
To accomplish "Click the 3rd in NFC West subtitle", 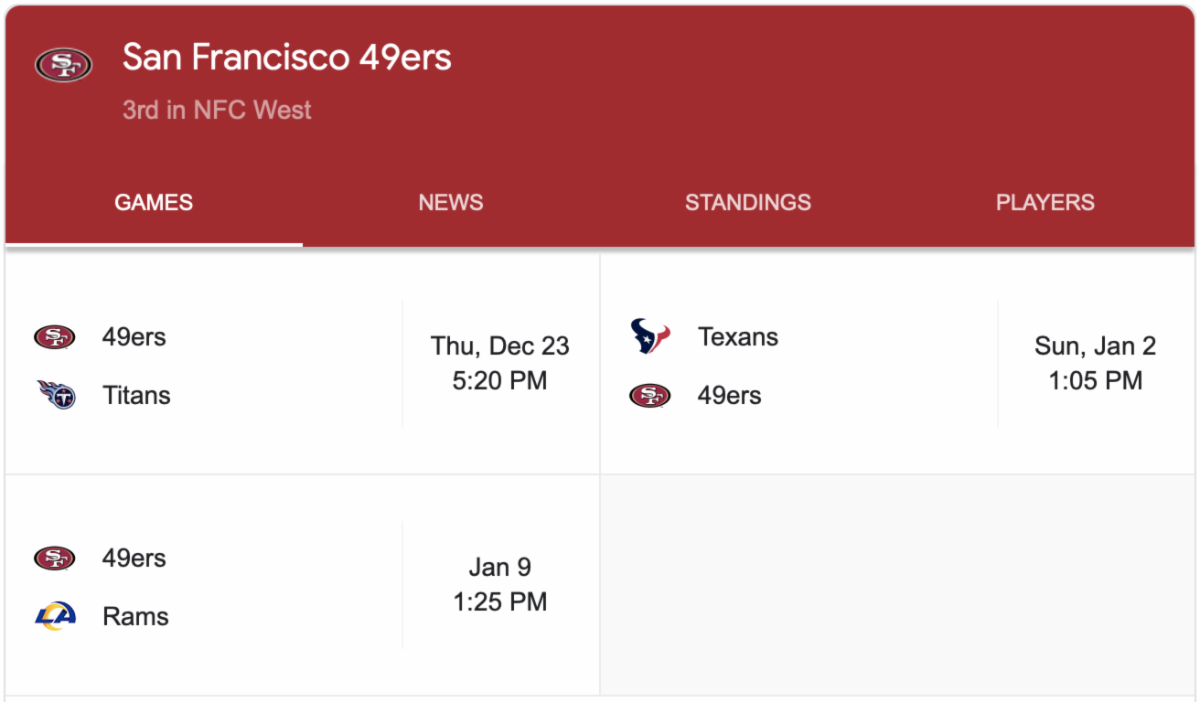I will (x=217, y=110).
